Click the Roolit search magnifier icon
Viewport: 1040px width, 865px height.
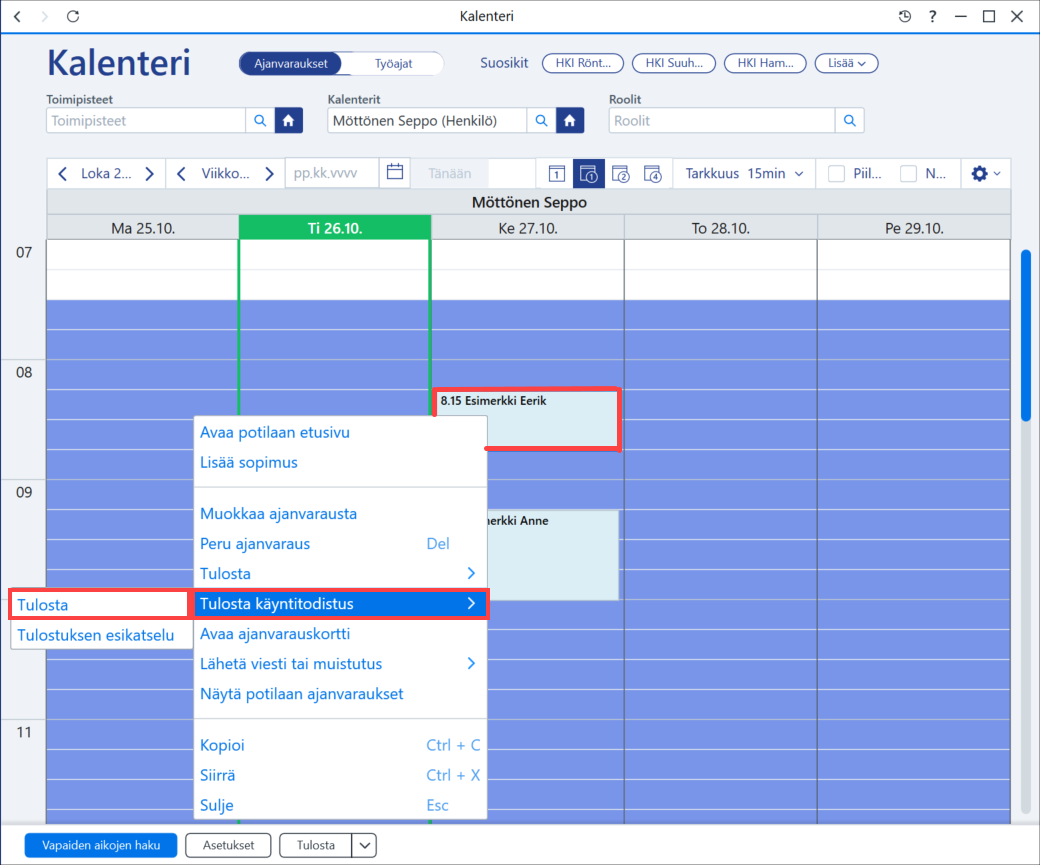coord(850,121)
